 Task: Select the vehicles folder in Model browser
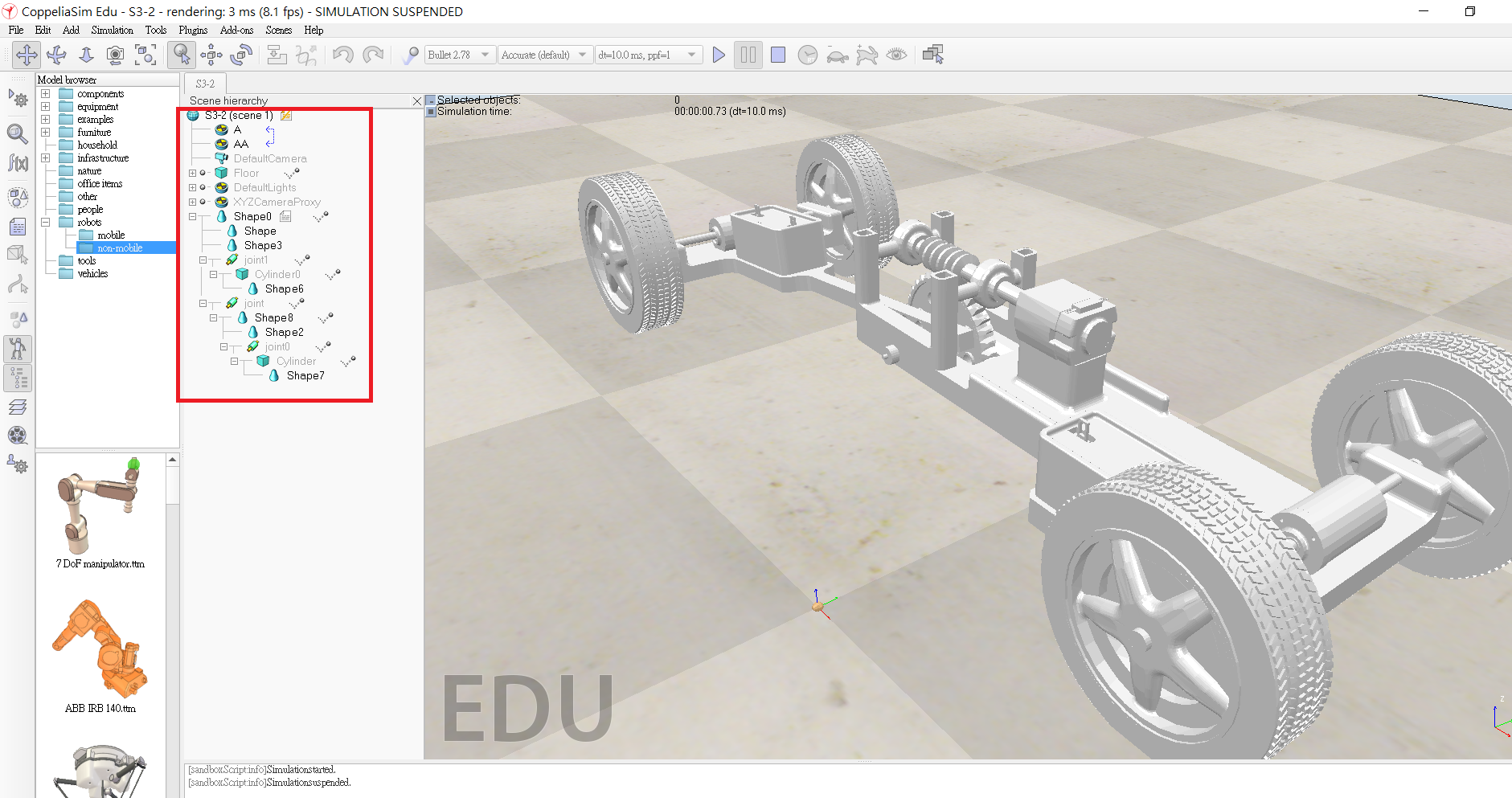click(92, 274)
